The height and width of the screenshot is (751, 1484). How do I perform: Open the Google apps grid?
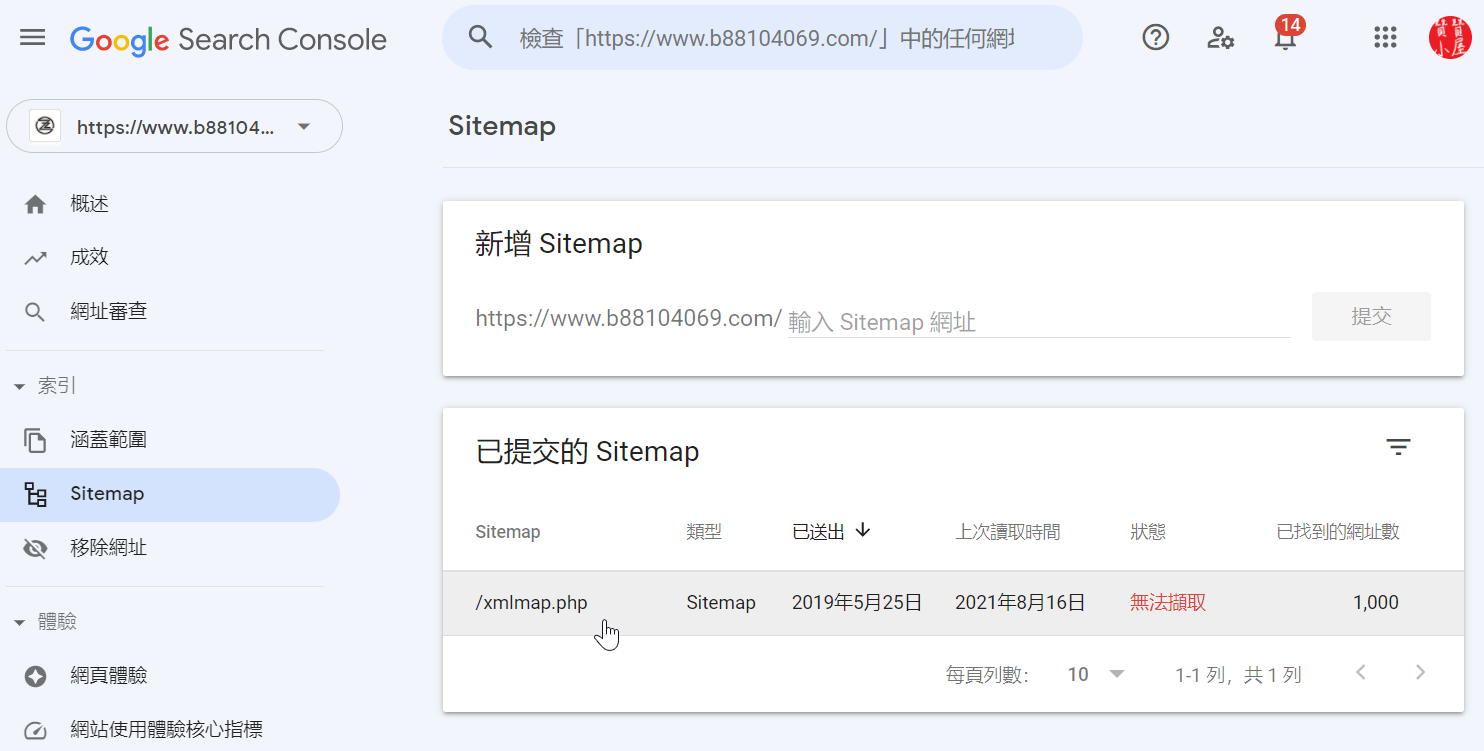pos(1385,38)
